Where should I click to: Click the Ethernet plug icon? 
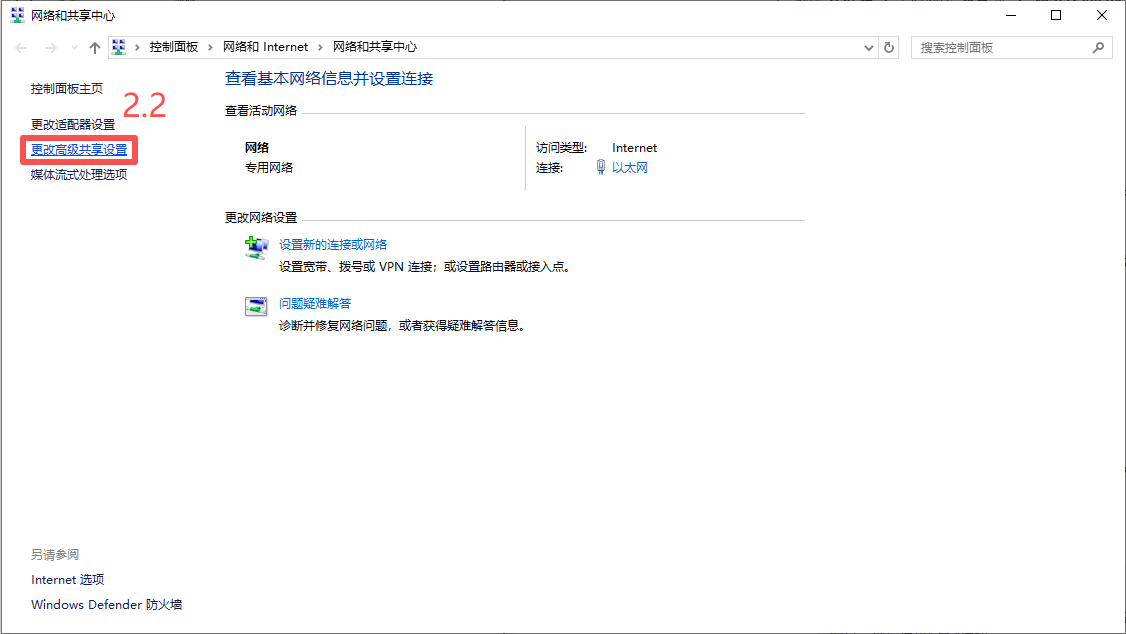601,167
